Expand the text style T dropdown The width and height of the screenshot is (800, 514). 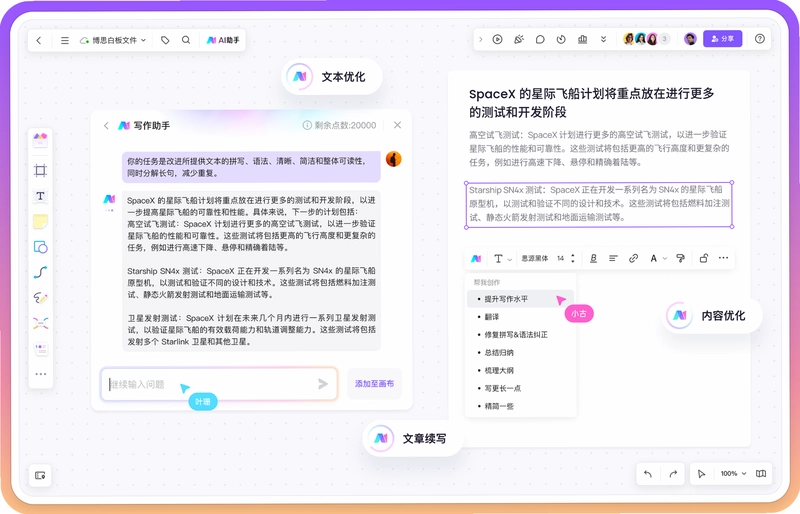tap(503, 258)
